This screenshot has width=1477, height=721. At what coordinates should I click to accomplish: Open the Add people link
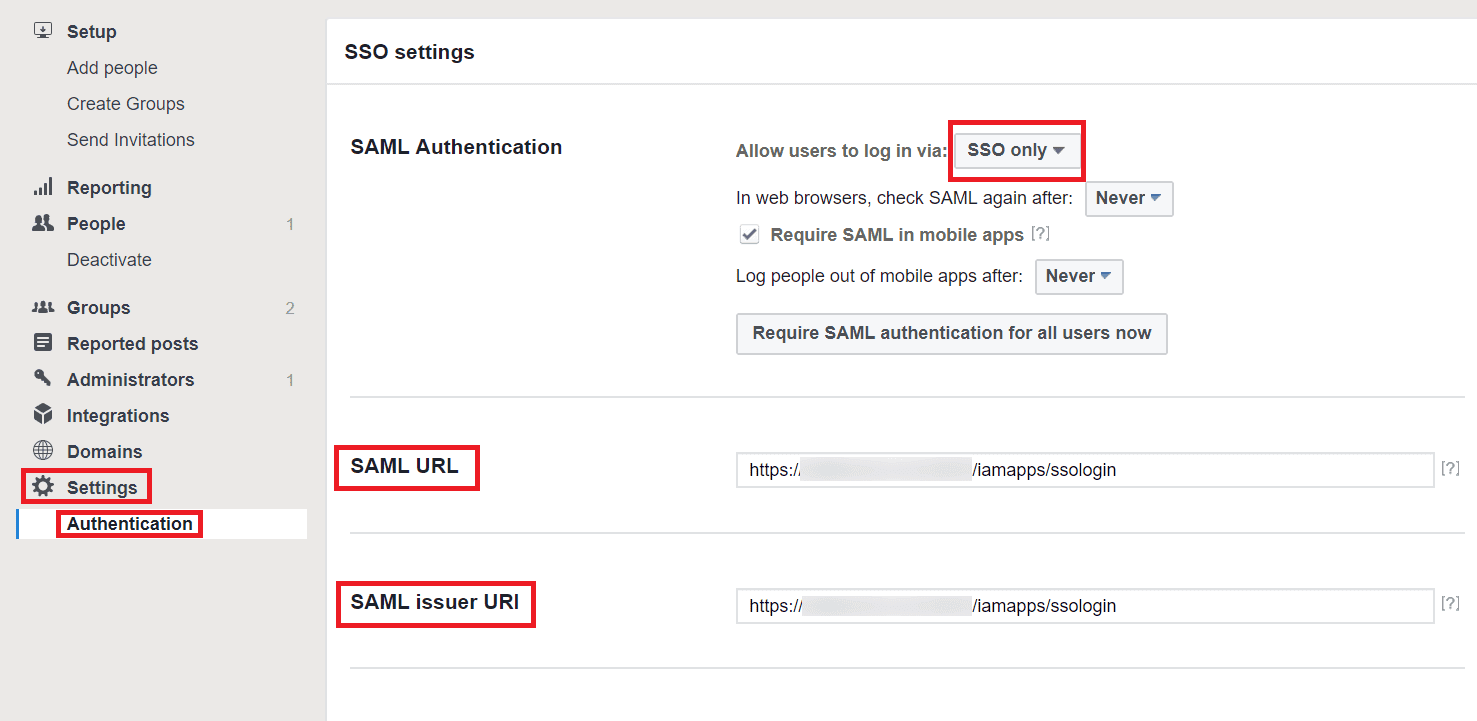112,67
